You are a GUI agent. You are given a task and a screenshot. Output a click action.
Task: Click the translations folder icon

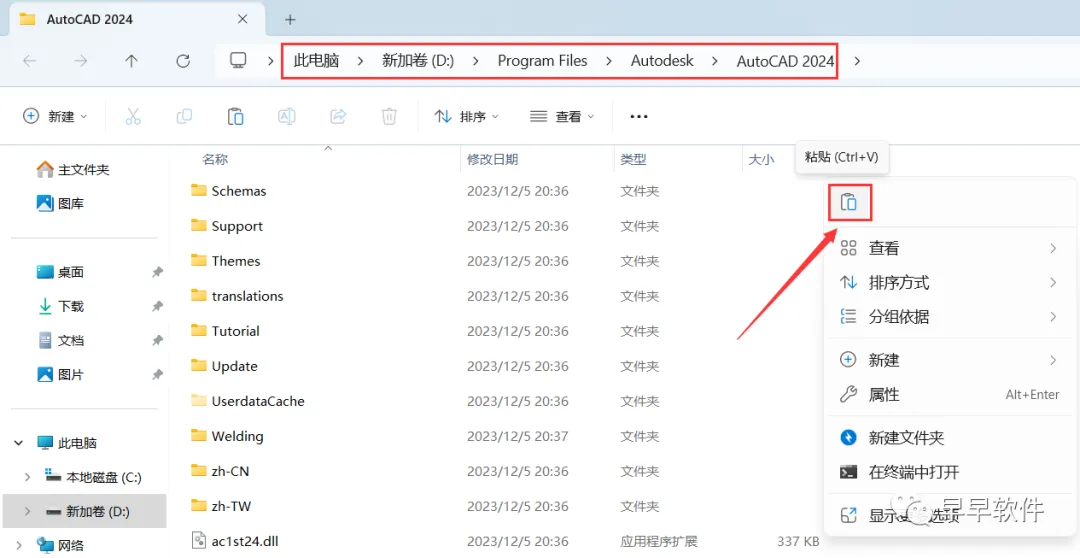tap(199, 296)
